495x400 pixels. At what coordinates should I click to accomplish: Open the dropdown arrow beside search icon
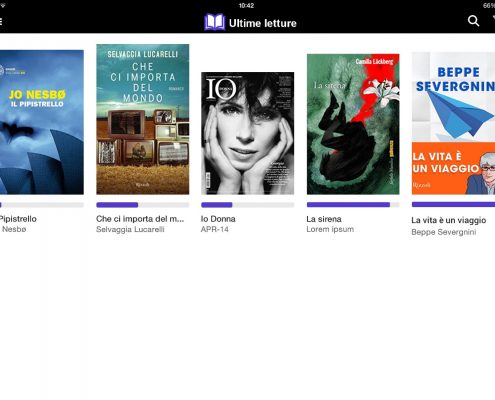[494, 18]
